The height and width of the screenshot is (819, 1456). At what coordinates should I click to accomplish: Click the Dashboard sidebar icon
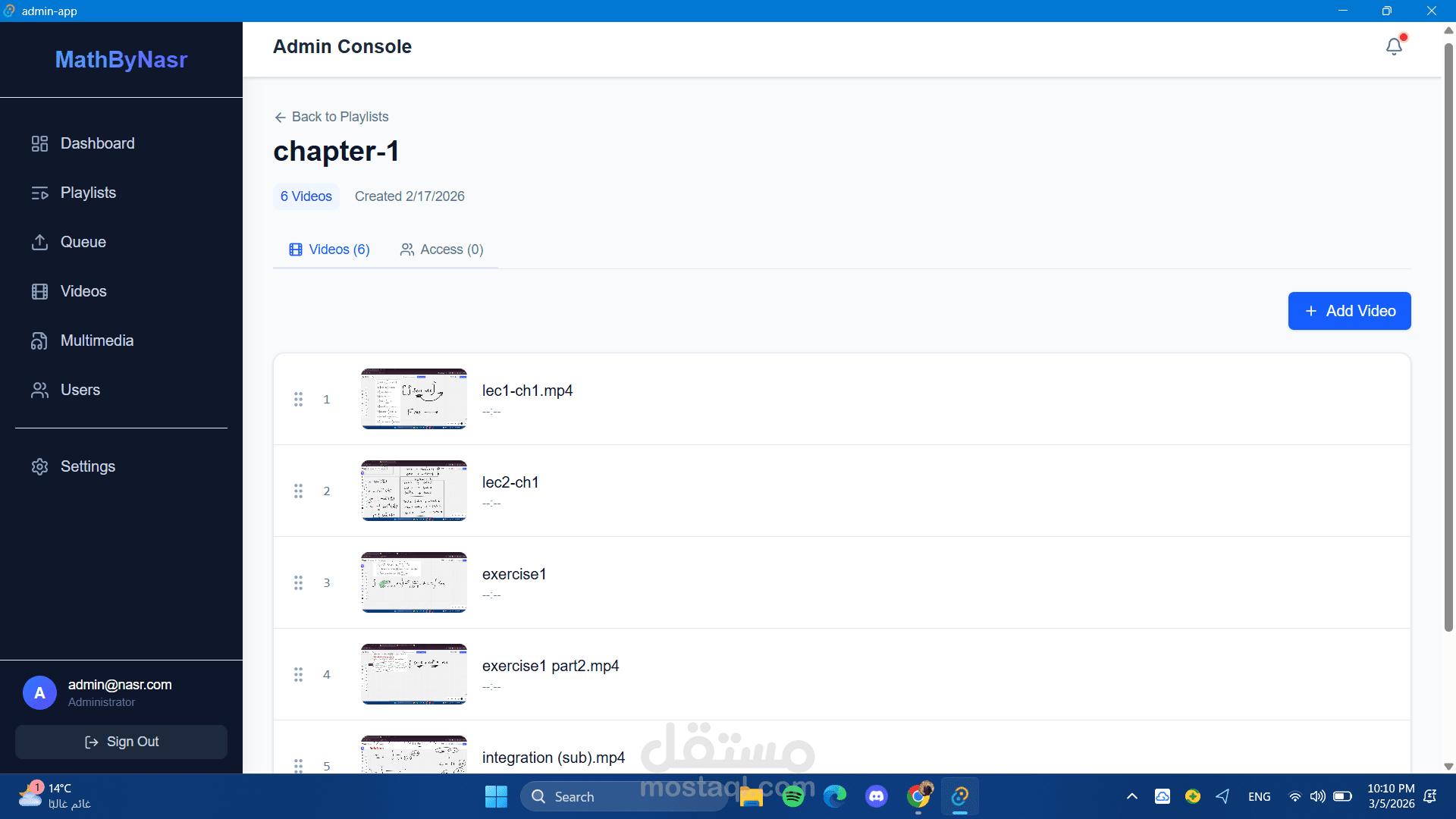coord(39,143)
